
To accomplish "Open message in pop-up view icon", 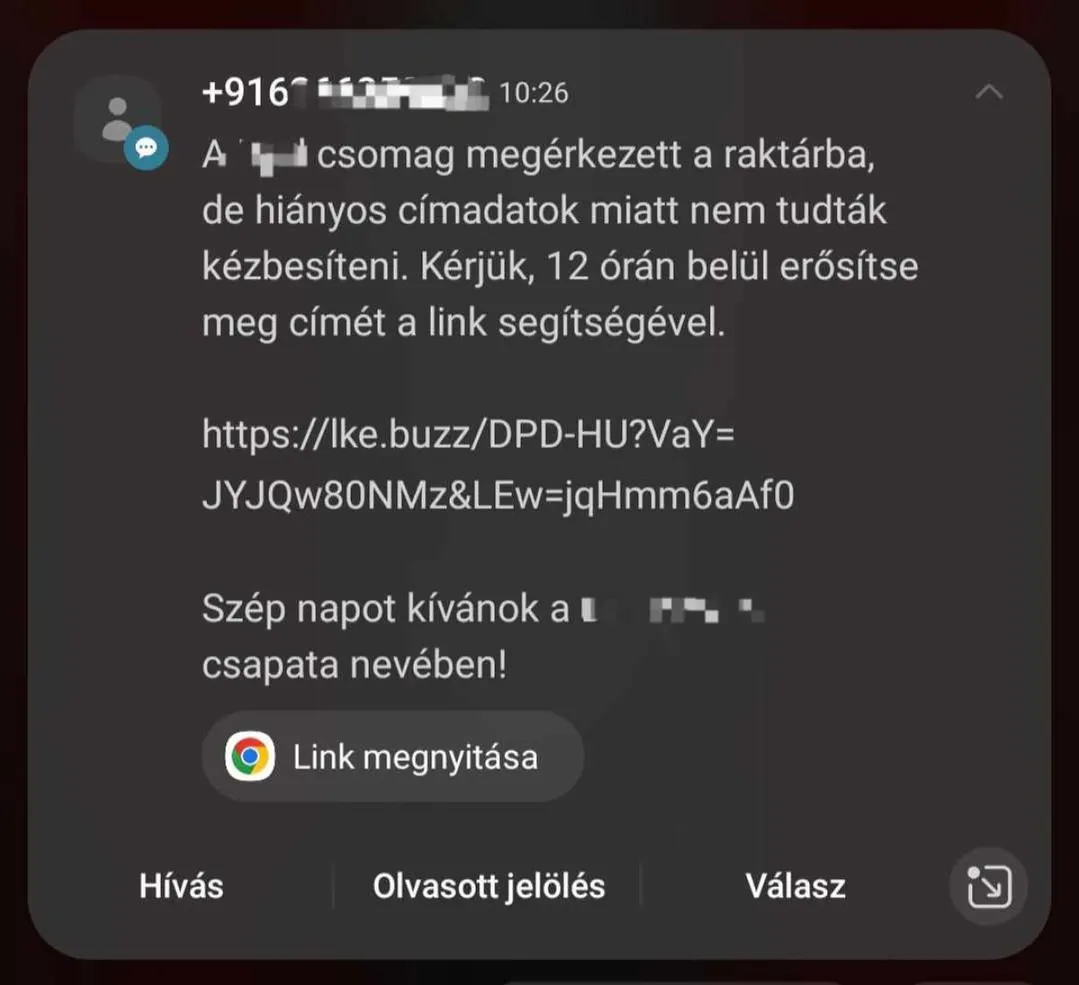I will [x=989, y=886].
